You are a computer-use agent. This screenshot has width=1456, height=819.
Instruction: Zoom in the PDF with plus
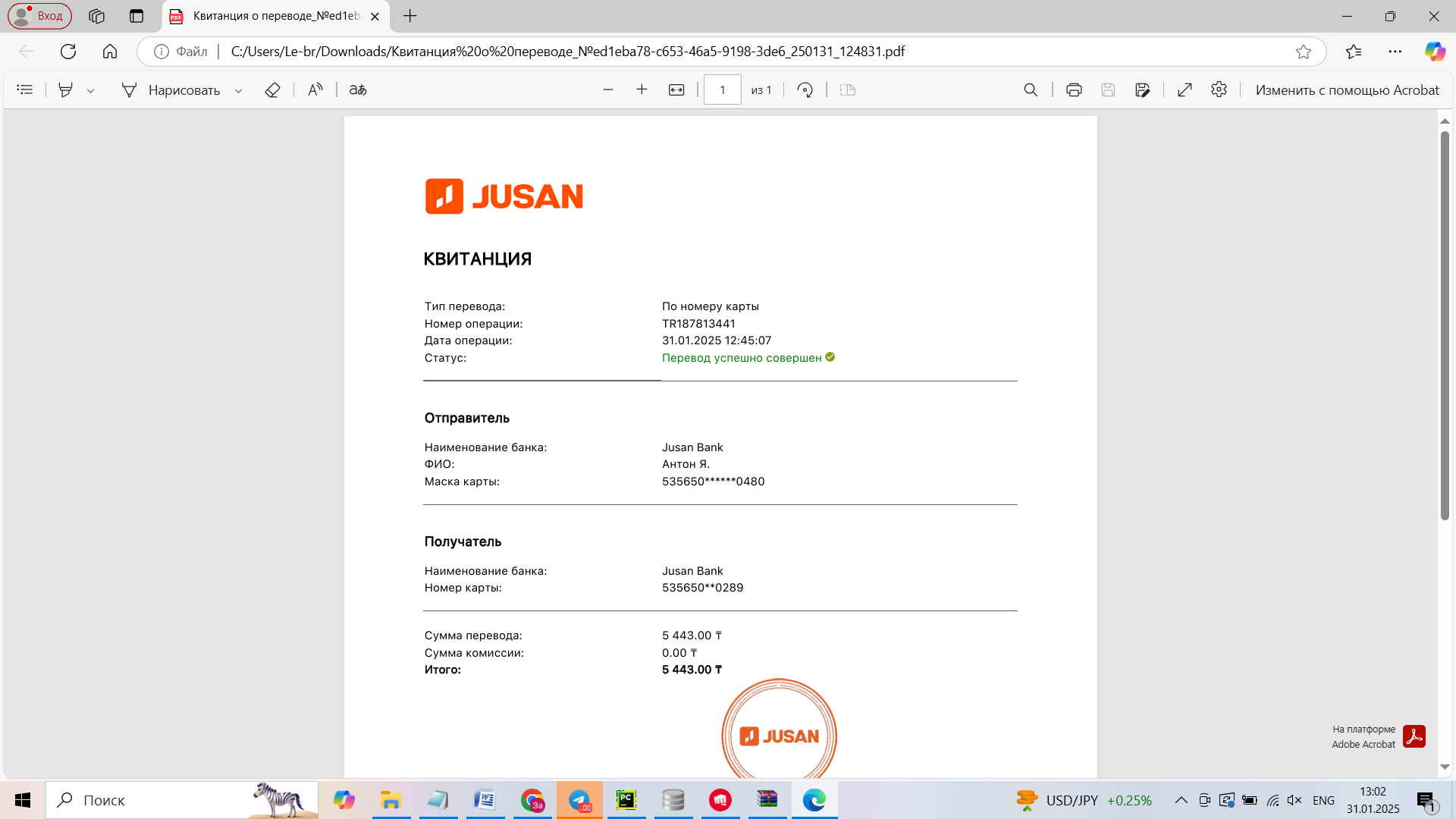642,89
